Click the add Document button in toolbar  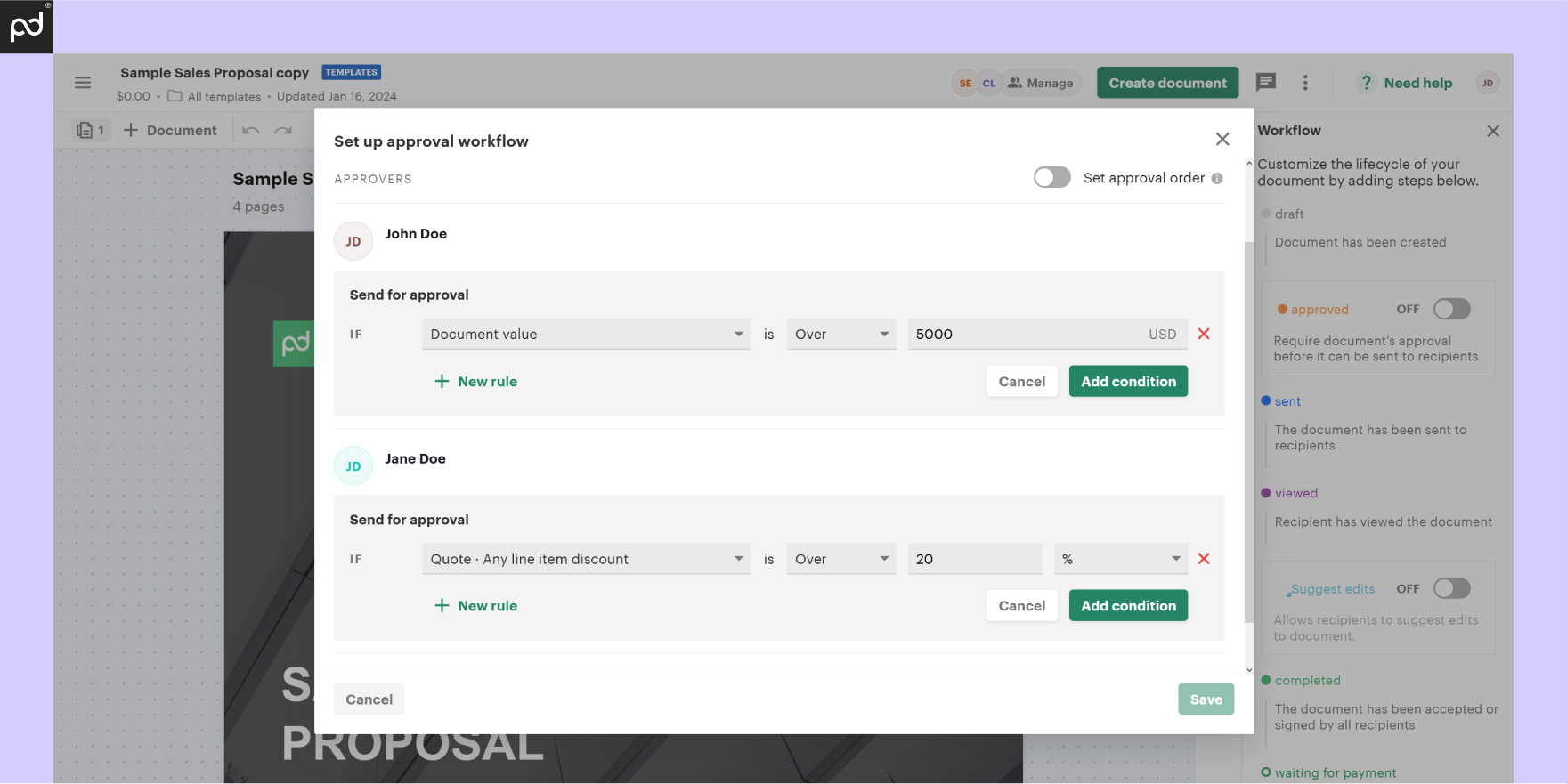pos(170,130)
